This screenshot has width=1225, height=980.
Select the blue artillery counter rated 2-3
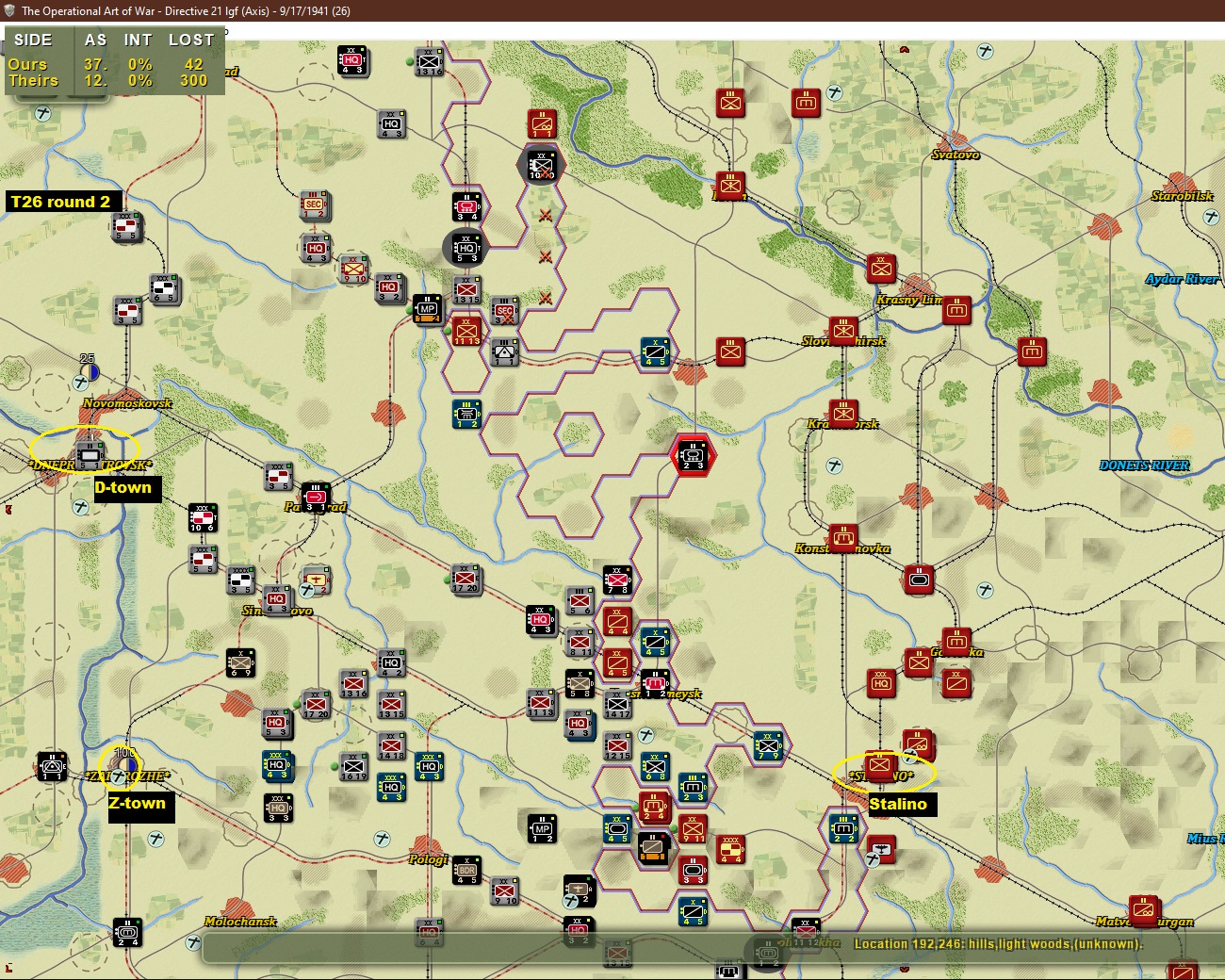[693, 787]
